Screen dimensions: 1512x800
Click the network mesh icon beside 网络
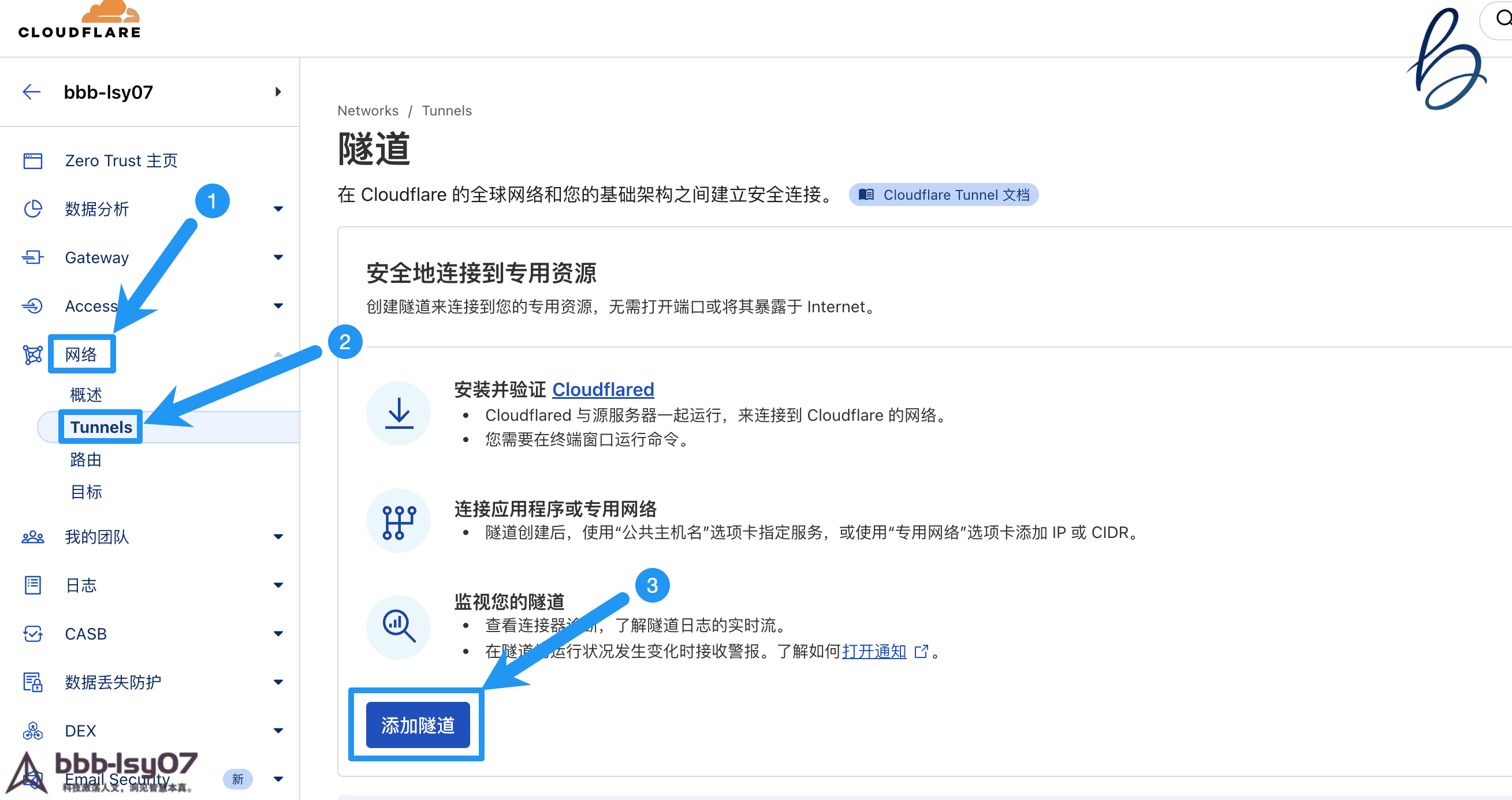(x=33, y=355)
